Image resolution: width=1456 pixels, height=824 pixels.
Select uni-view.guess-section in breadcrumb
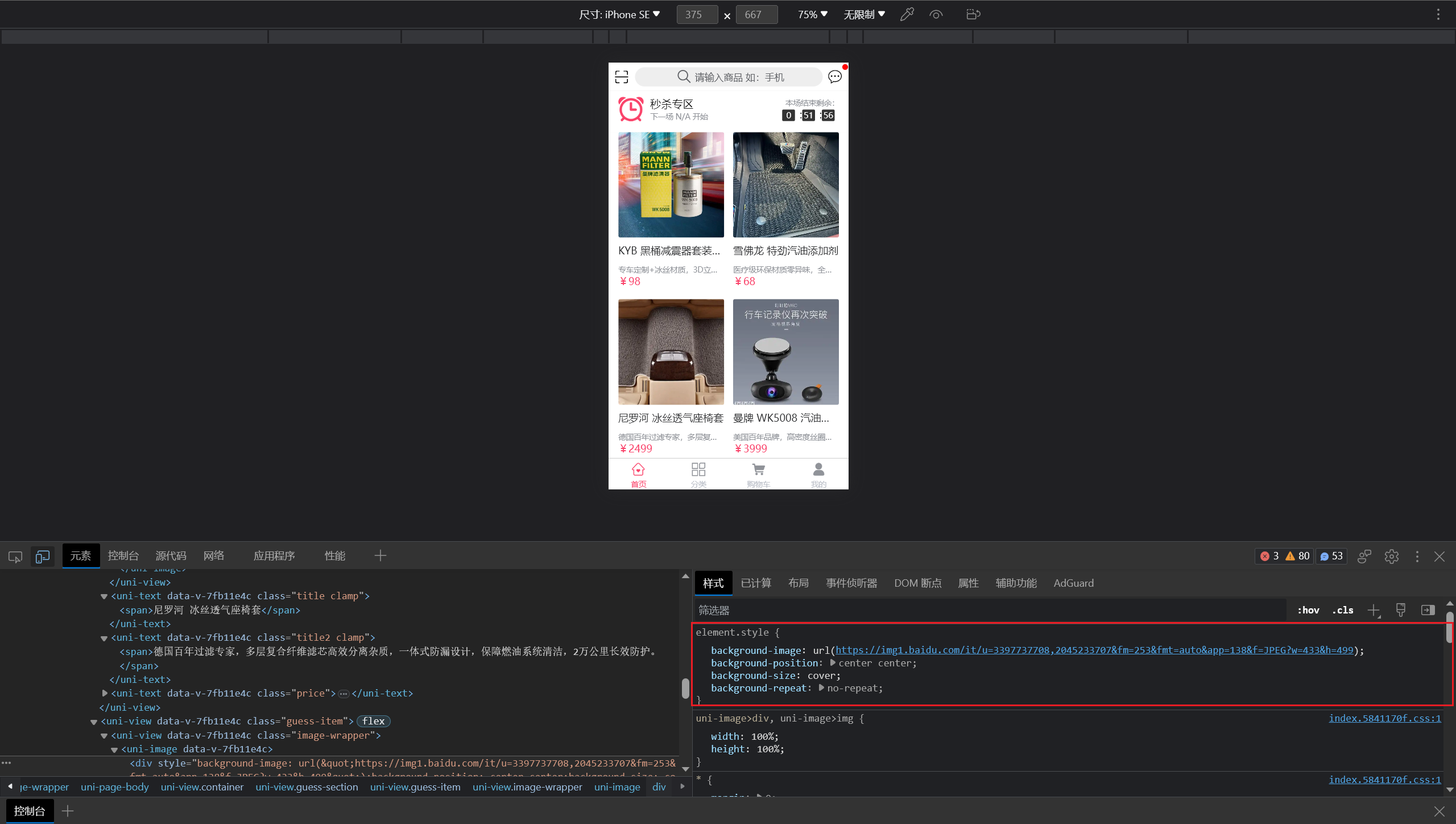coord(307,787)
